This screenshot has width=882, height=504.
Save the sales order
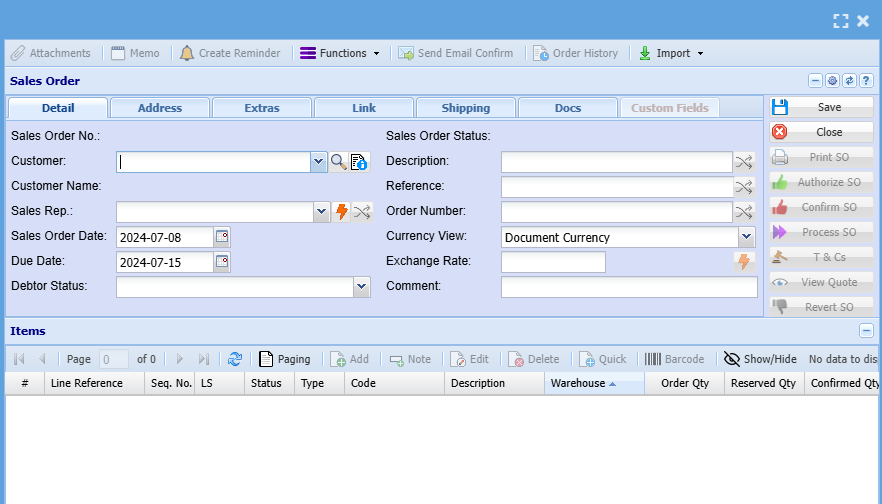[821, 107]
